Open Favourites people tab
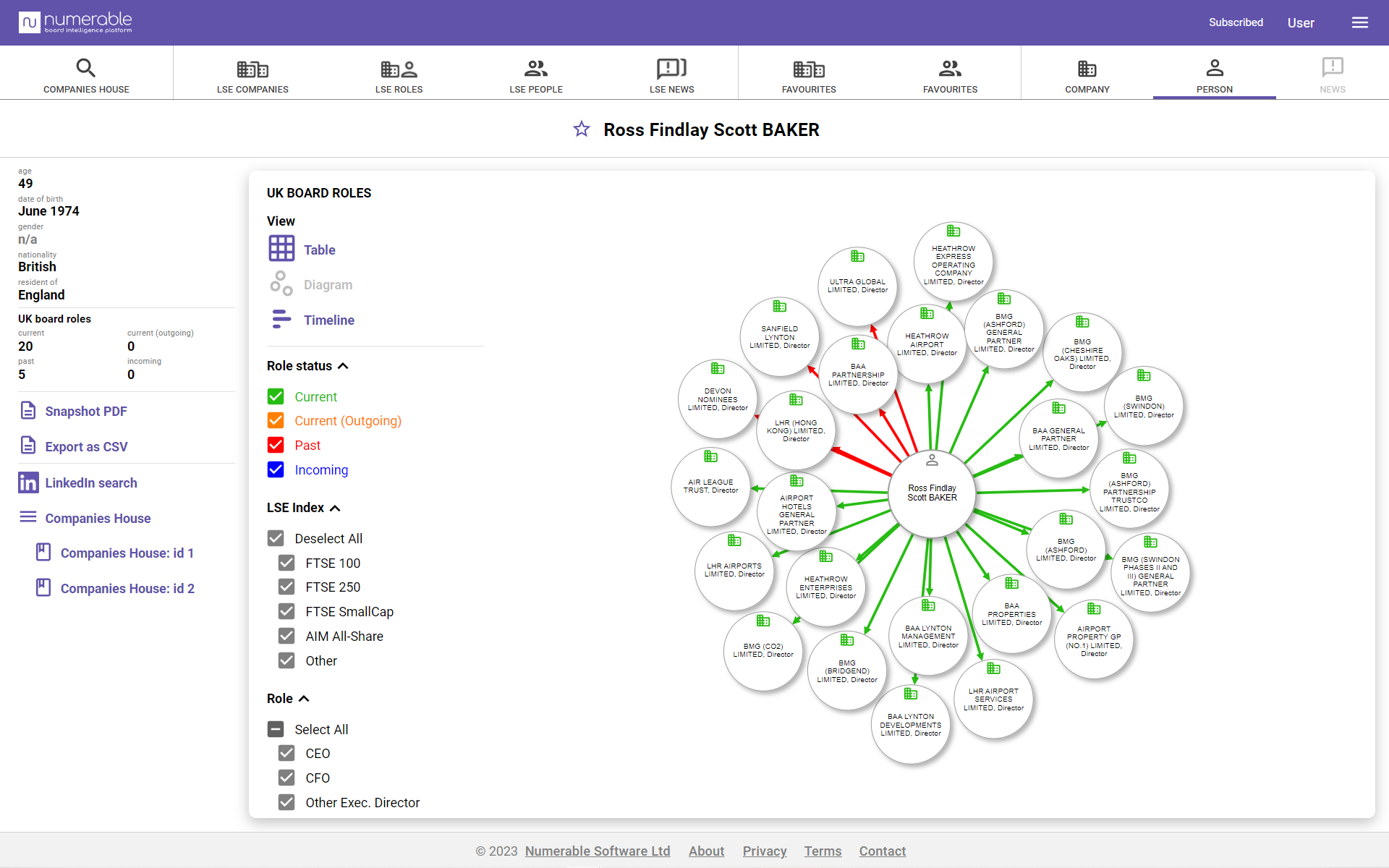The image size is (1389, 868). [x=950, y=75]
